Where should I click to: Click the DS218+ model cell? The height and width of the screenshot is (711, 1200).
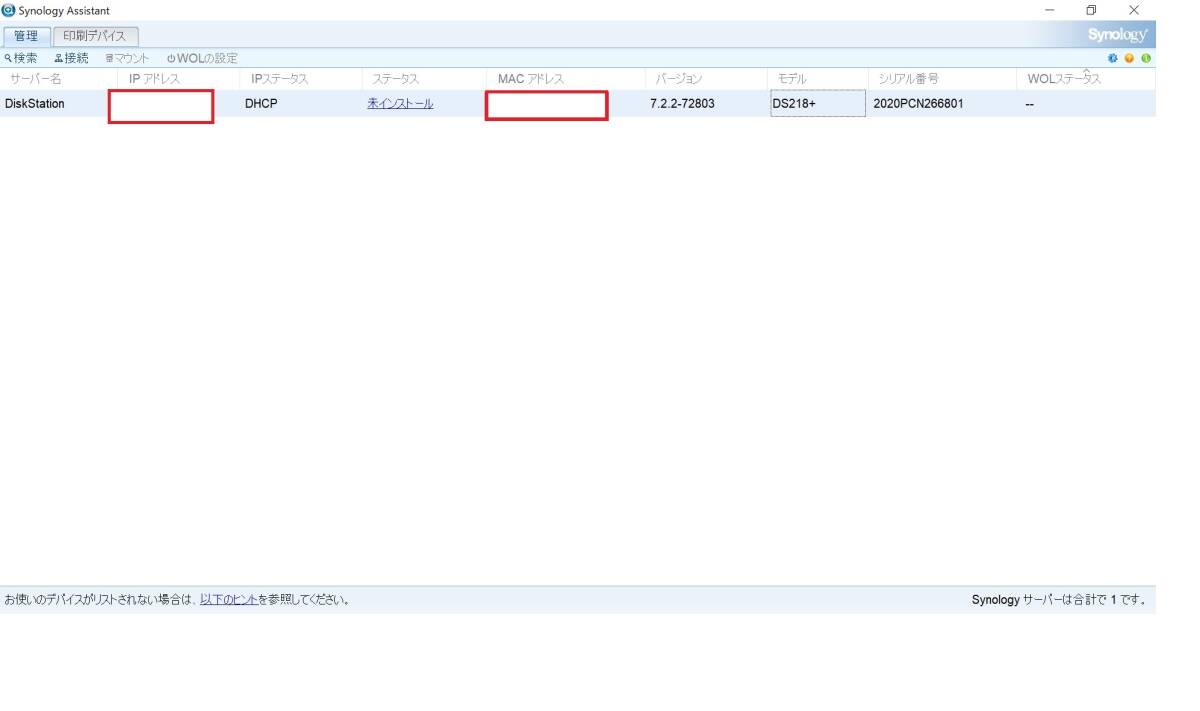pyautogui.click(x=818, y=103)
